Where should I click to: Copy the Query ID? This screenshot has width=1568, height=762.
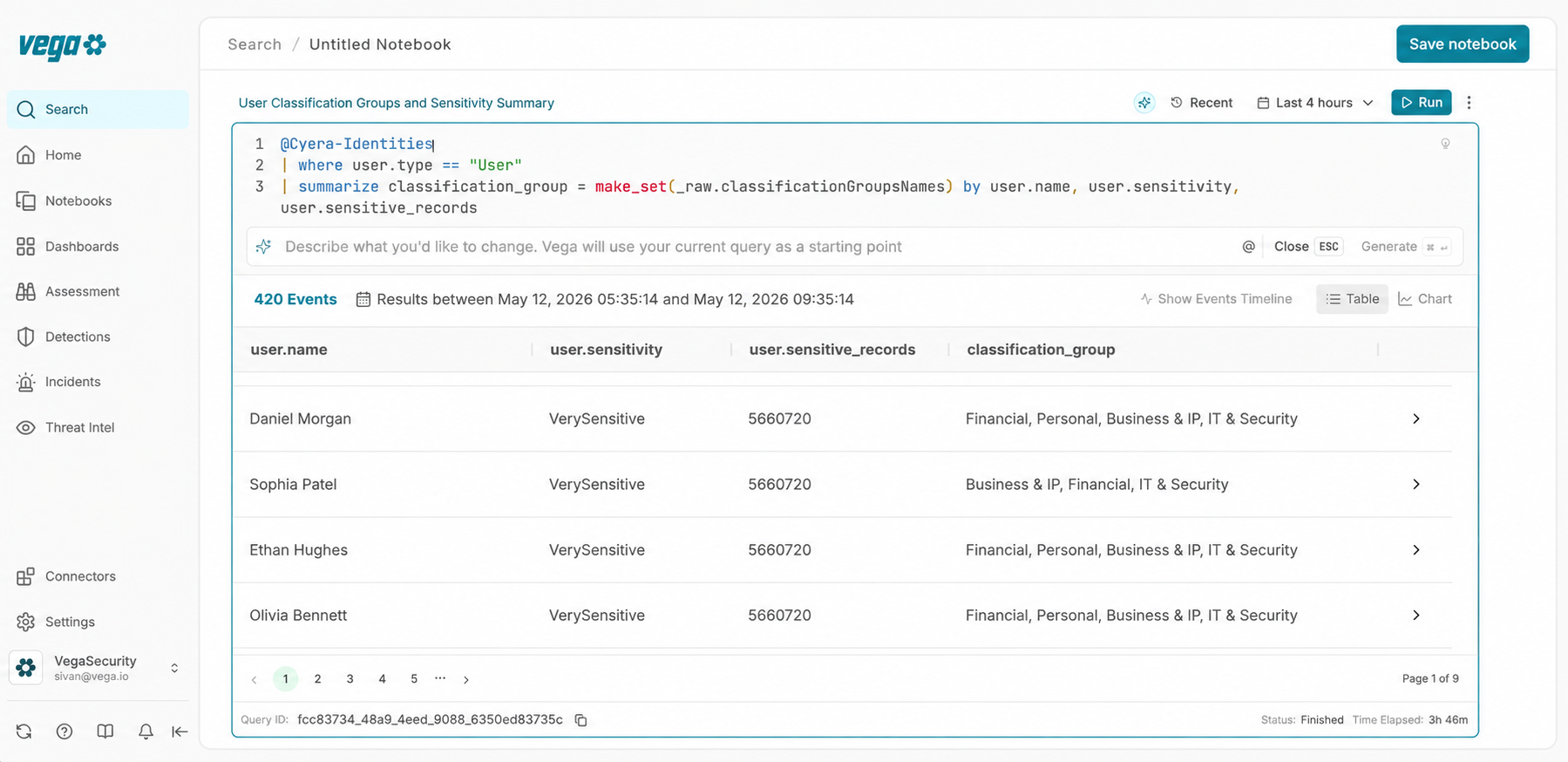point(580,720)
